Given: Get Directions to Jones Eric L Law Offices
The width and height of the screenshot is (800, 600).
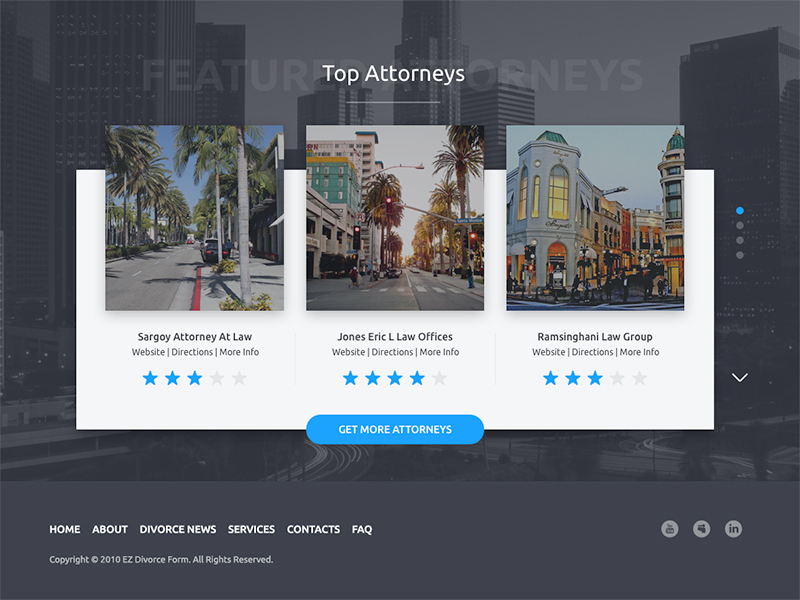Looking at the screenshot, I should 392,352.
